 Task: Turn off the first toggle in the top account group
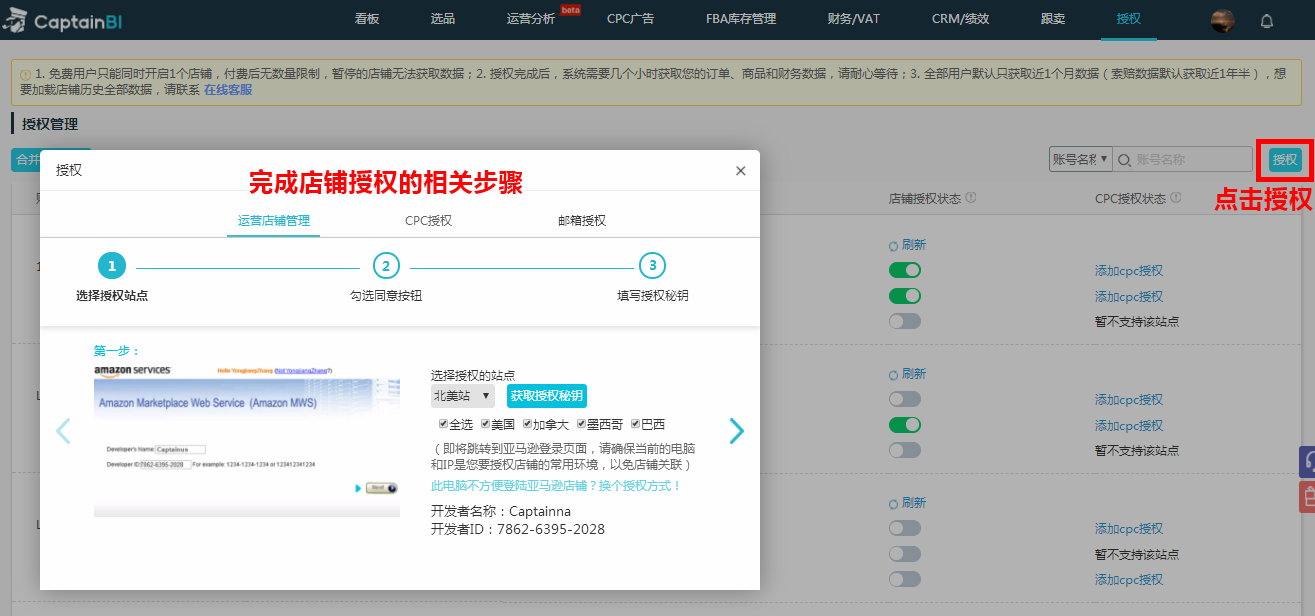(x=905, y=270)
